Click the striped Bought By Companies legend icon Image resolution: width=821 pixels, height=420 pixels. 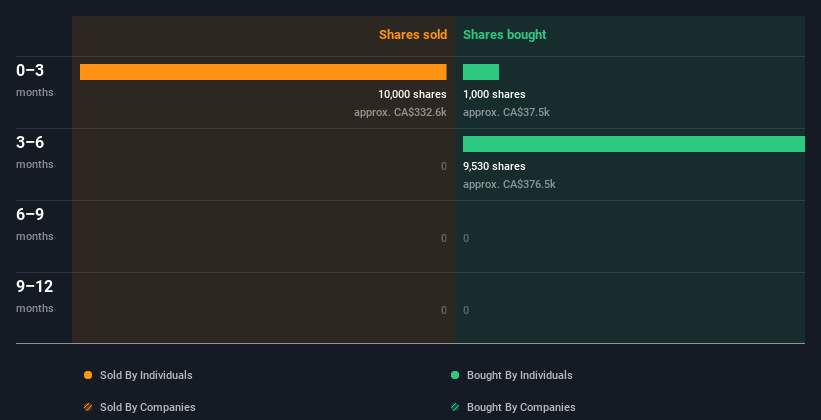(x=455, y=407)
